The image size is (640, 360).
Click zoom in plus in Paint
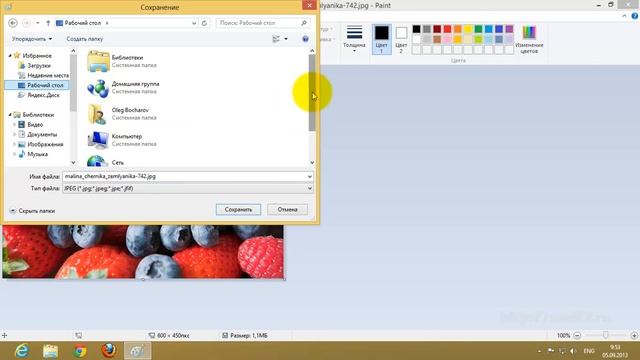pos(634,336)
